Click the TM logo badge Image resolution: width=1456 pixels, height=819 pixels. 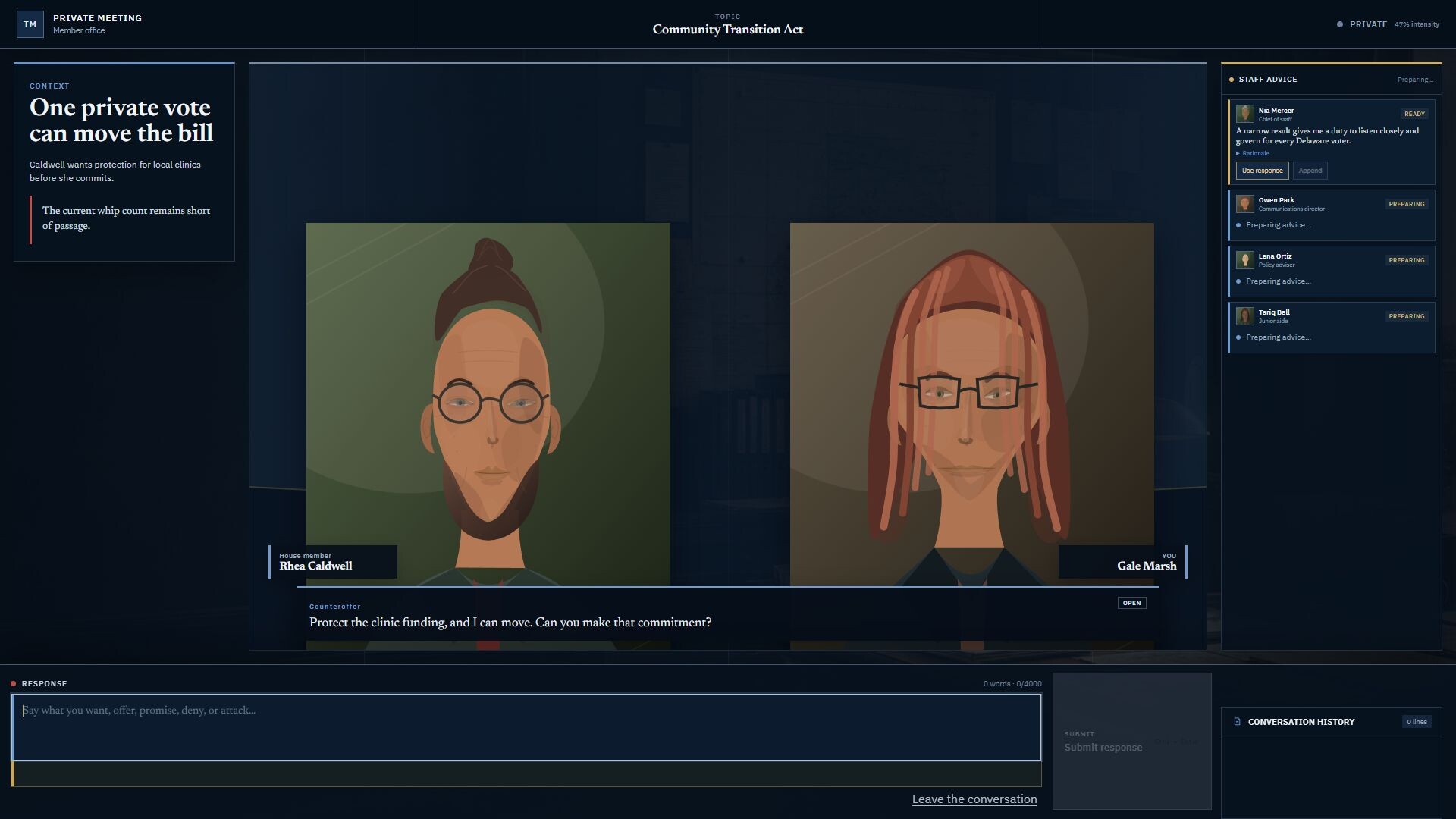(x=30, y=24)
